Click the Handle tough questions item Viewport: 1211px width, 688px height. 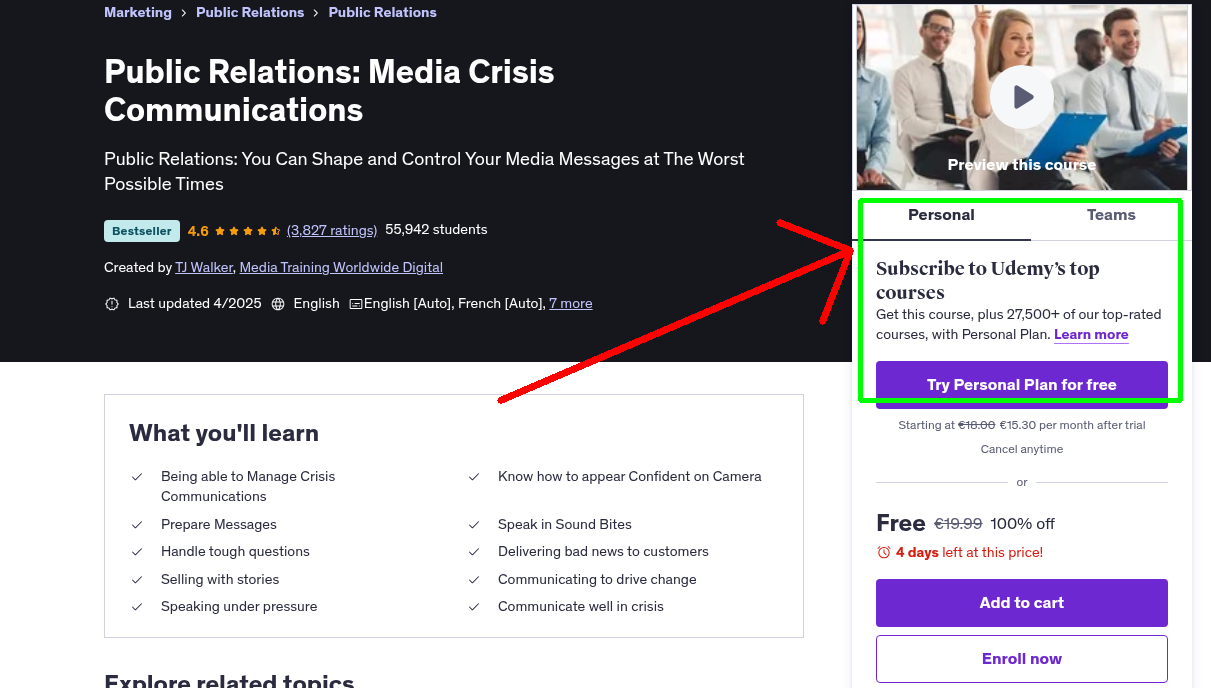pos(235,552)
